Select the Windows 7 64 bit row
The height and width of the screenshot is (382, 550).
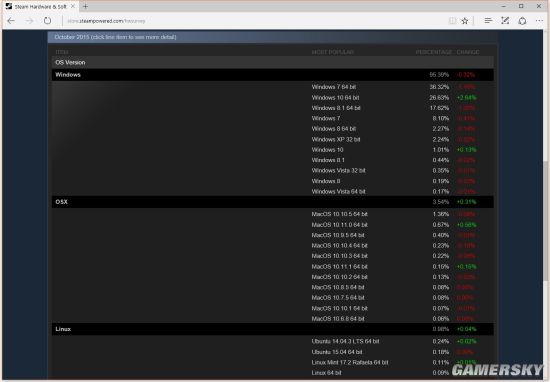(x=273, y=87)
